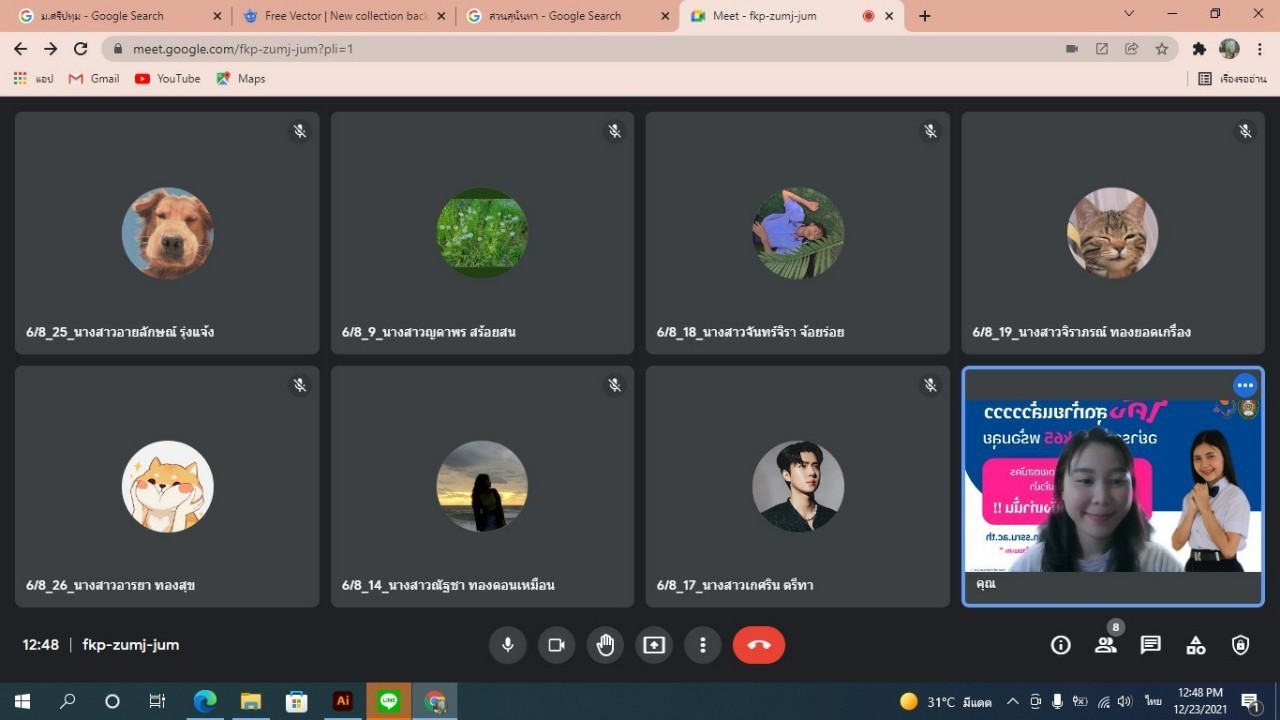Toggle the camera on or off
1280x720 pixels.
[556, 645]
